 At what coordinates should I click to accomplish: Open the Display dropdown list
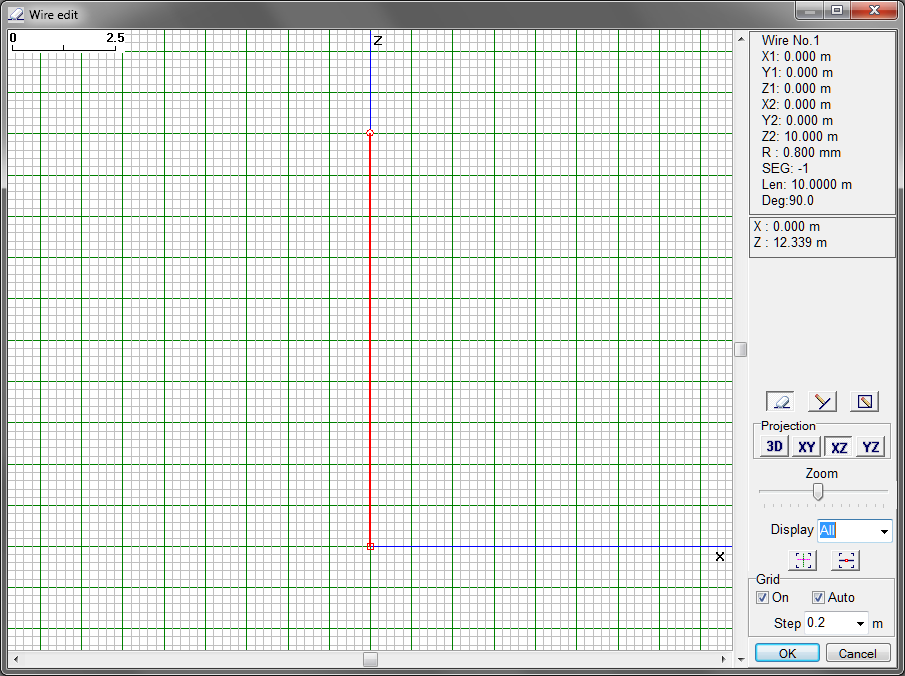click(x=883, y=531)
